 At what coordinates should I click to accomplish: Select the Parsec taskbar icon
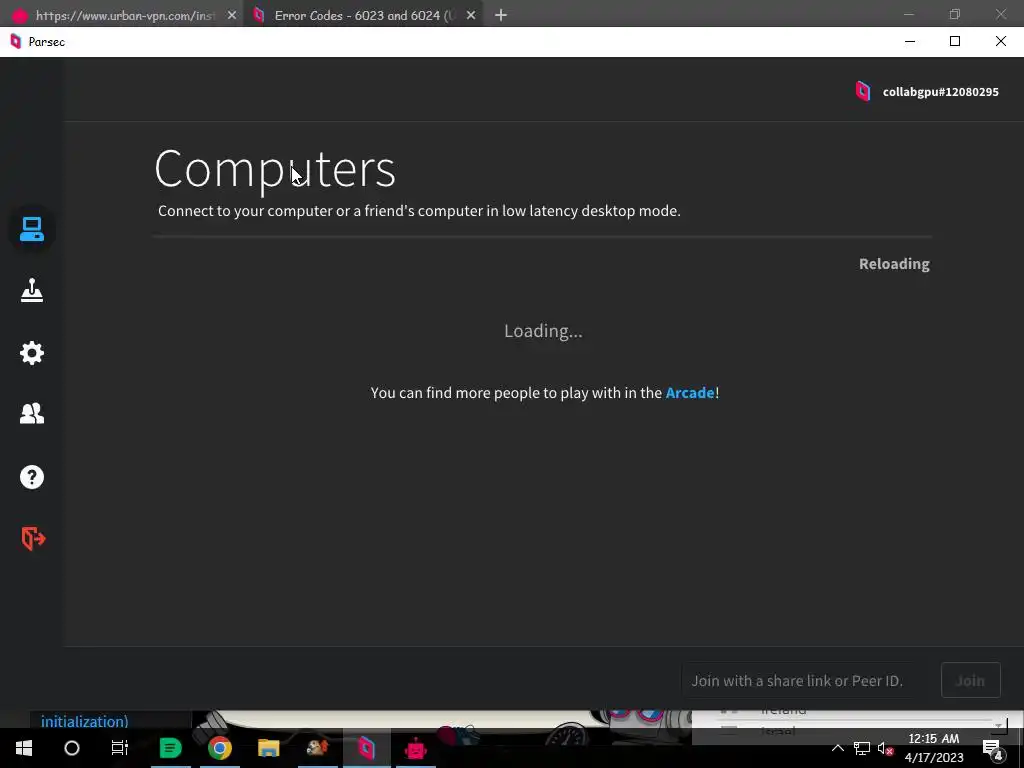(366, 748)
